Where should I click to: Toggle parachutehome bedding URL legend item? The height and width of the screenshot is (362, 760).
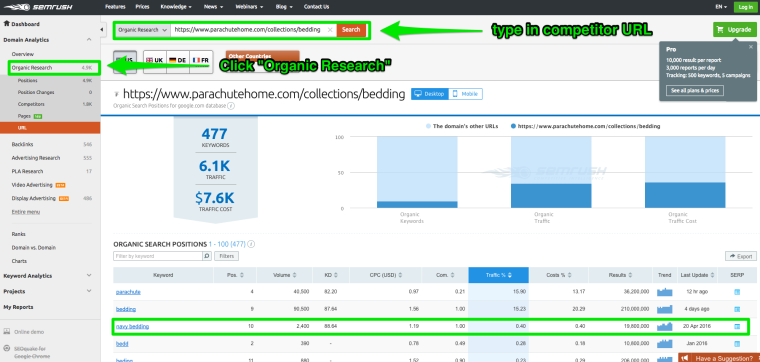tap(586, 126)
